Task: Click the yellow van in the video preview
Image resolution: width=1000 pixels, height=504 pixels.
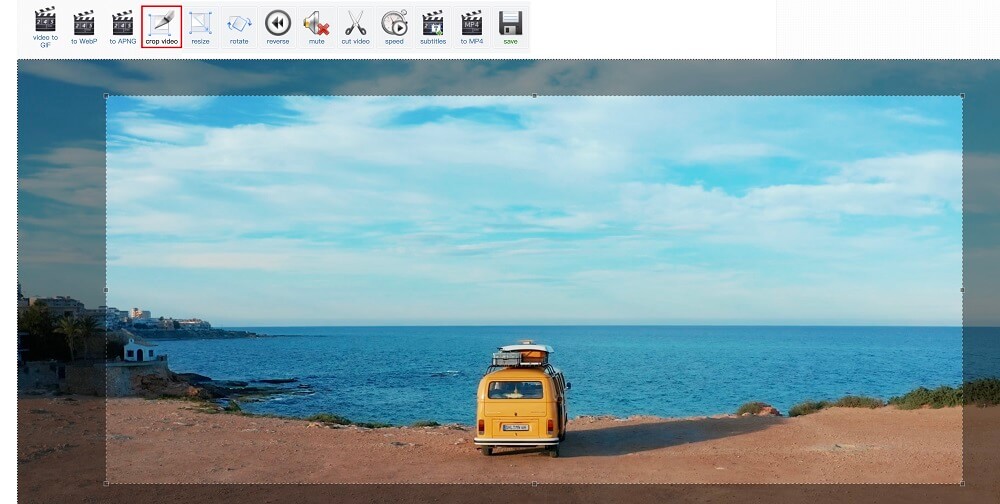Action: (521, 400)
